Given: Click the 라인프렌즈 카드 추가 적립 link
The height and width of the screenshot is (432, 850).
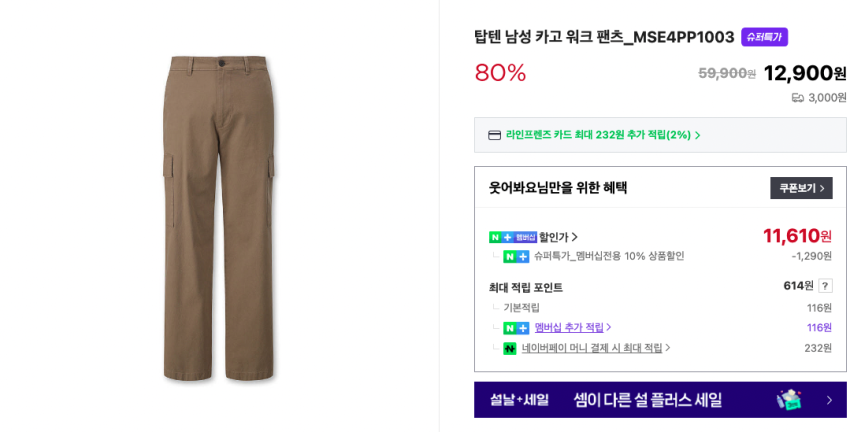Looking at the screenshot, I should [x=598, y=135].
